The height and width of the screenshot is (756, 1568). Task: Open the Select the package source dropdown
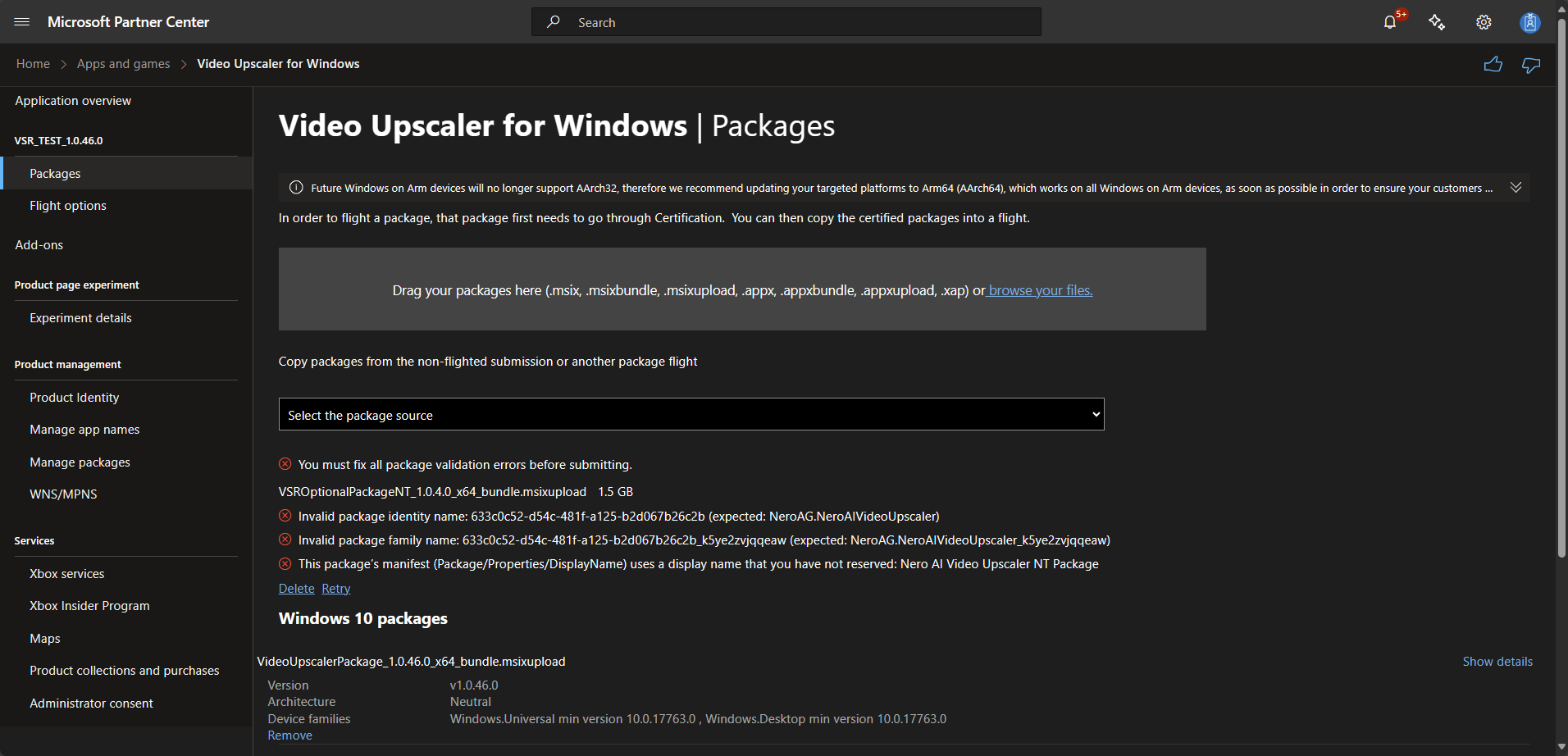[691, 414]
